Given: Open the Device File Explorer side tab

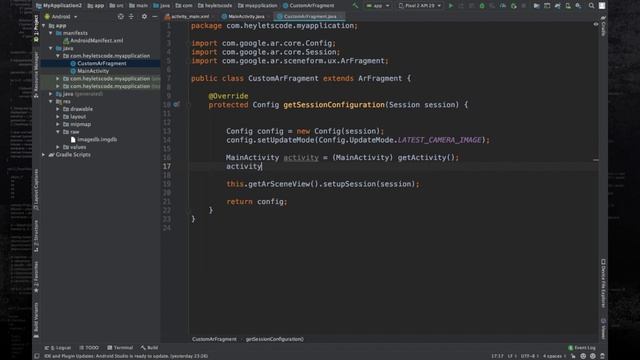Looking at the screenshot, I should point(603,283).
